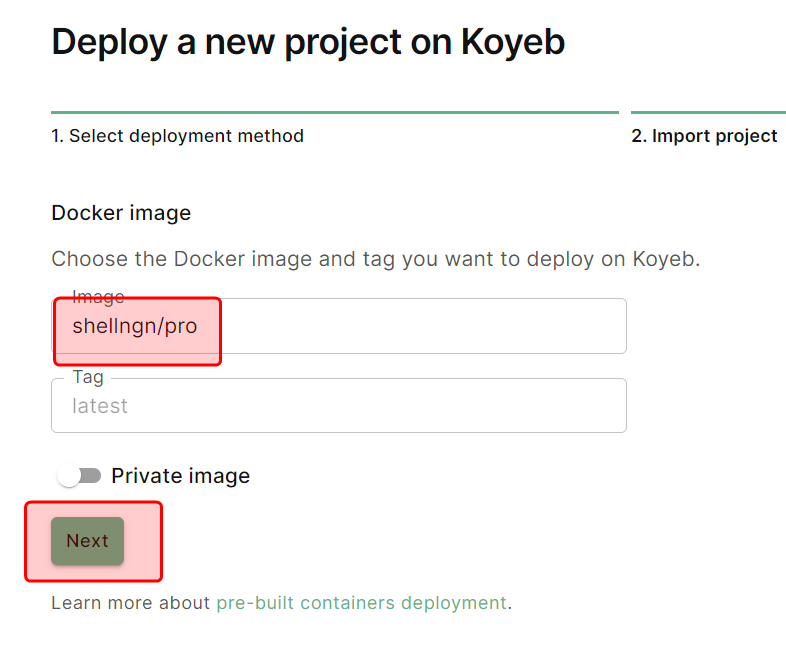This screenshot has width=786, height=659.
Task: Click the empty right side of Image field
Action: [450, 327]
